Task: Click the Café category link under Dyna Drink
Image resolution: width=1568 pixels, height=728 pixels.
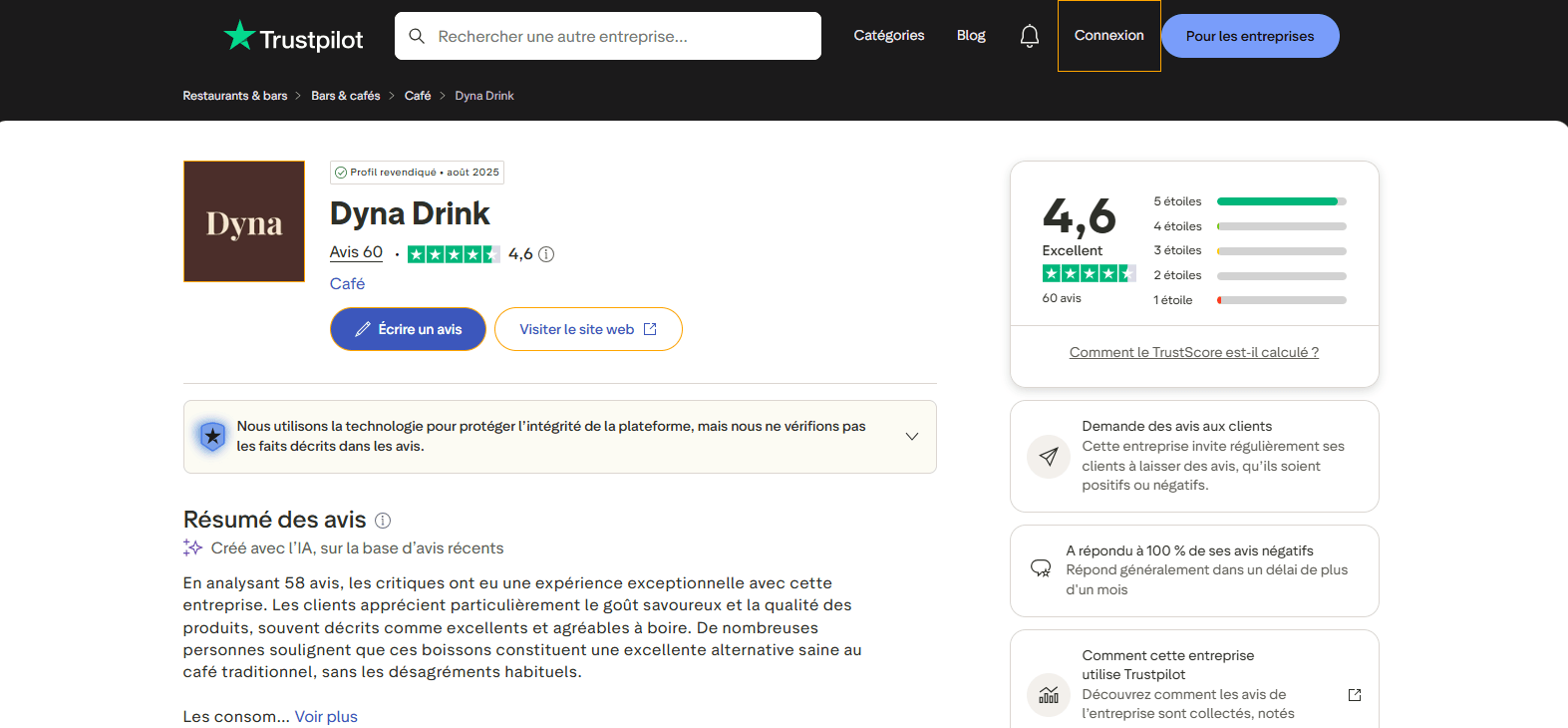Action: point(347,284)
